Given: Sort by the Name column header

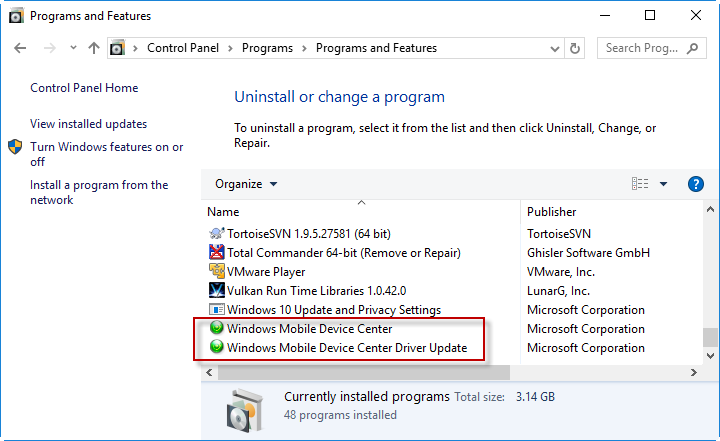Looking at the screenshot, I should (x=223, y=212).
